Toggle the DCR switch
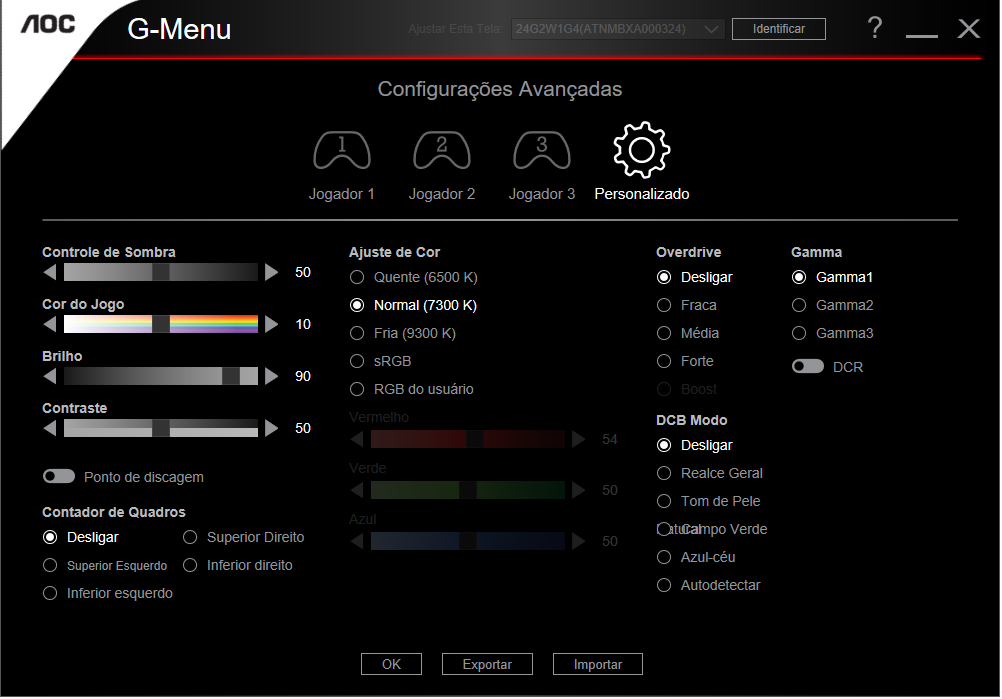The width and height of the screenshot is (1002, 699). (x=808, y=366)
